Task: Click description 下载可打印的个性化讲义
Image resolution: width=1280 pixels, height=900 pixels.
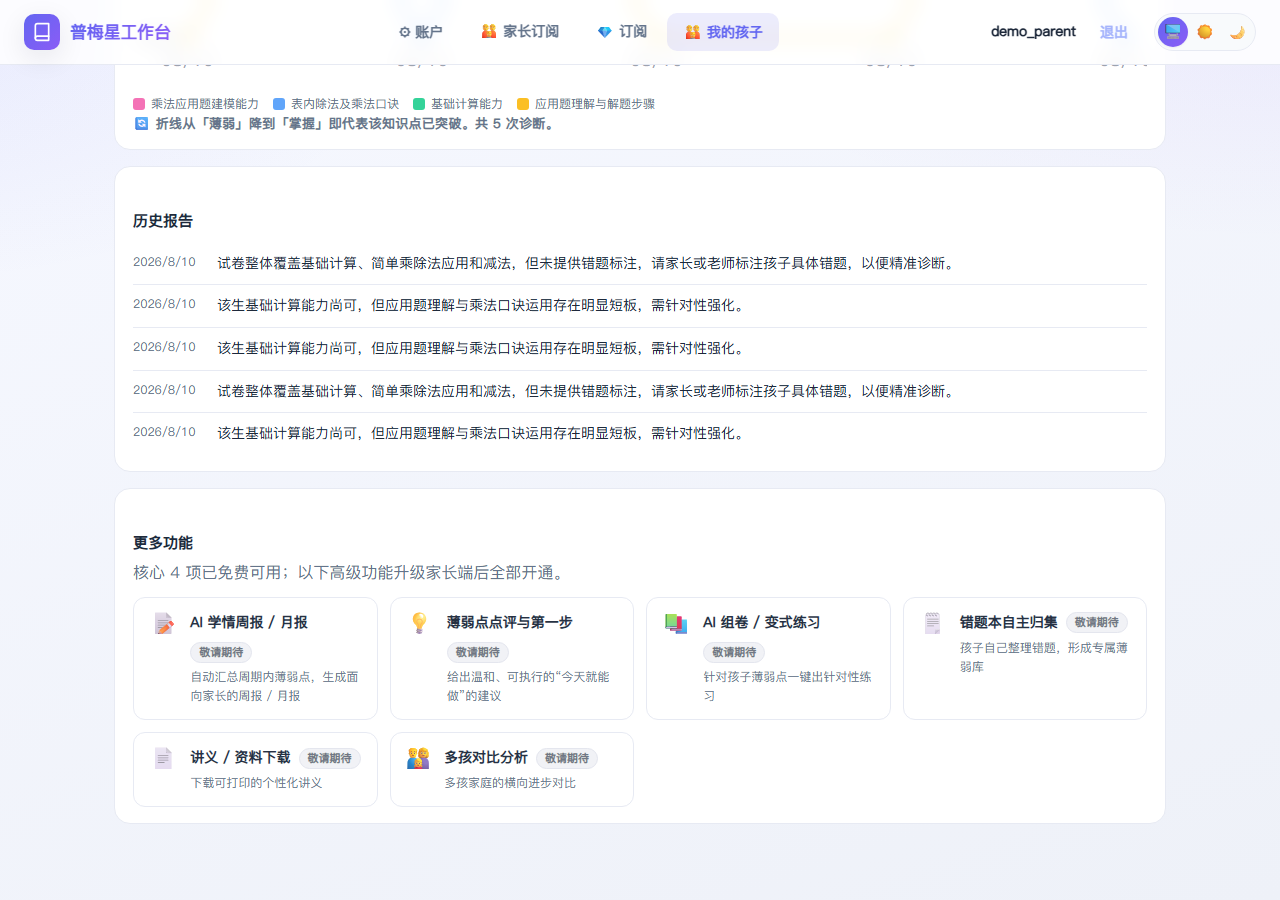Action: tap(257, 783)
